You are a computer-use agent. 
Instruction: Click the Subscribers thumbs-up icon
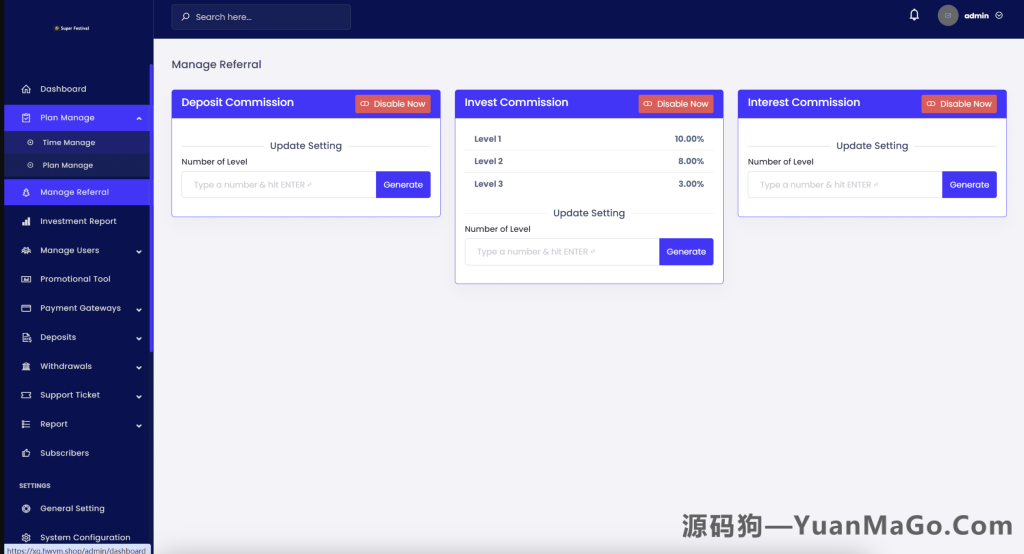point(26,453)
